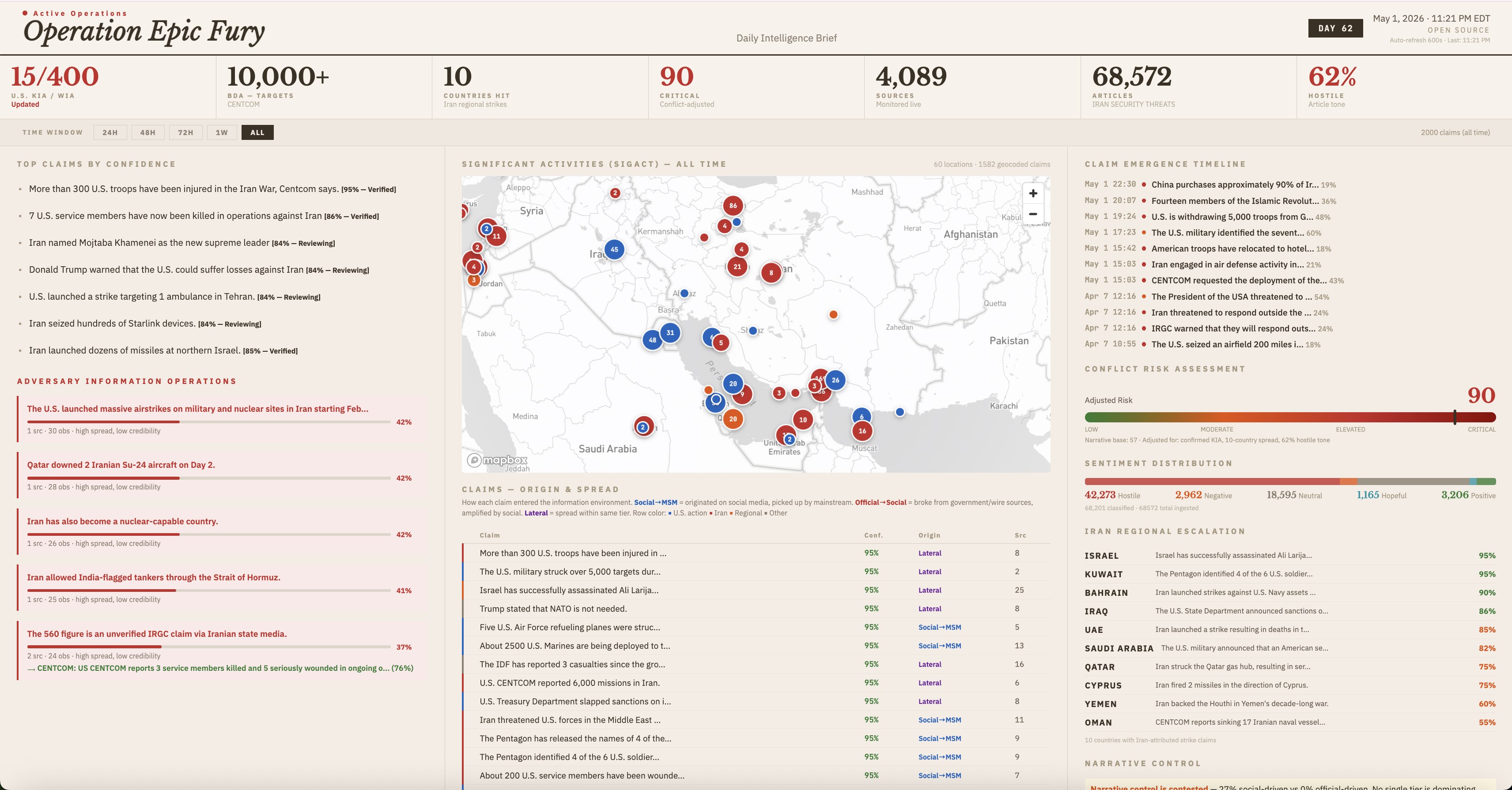Select the red map cluster labeled 5
This screenshot has height=790, width=1512.
(x=721, y=342)
